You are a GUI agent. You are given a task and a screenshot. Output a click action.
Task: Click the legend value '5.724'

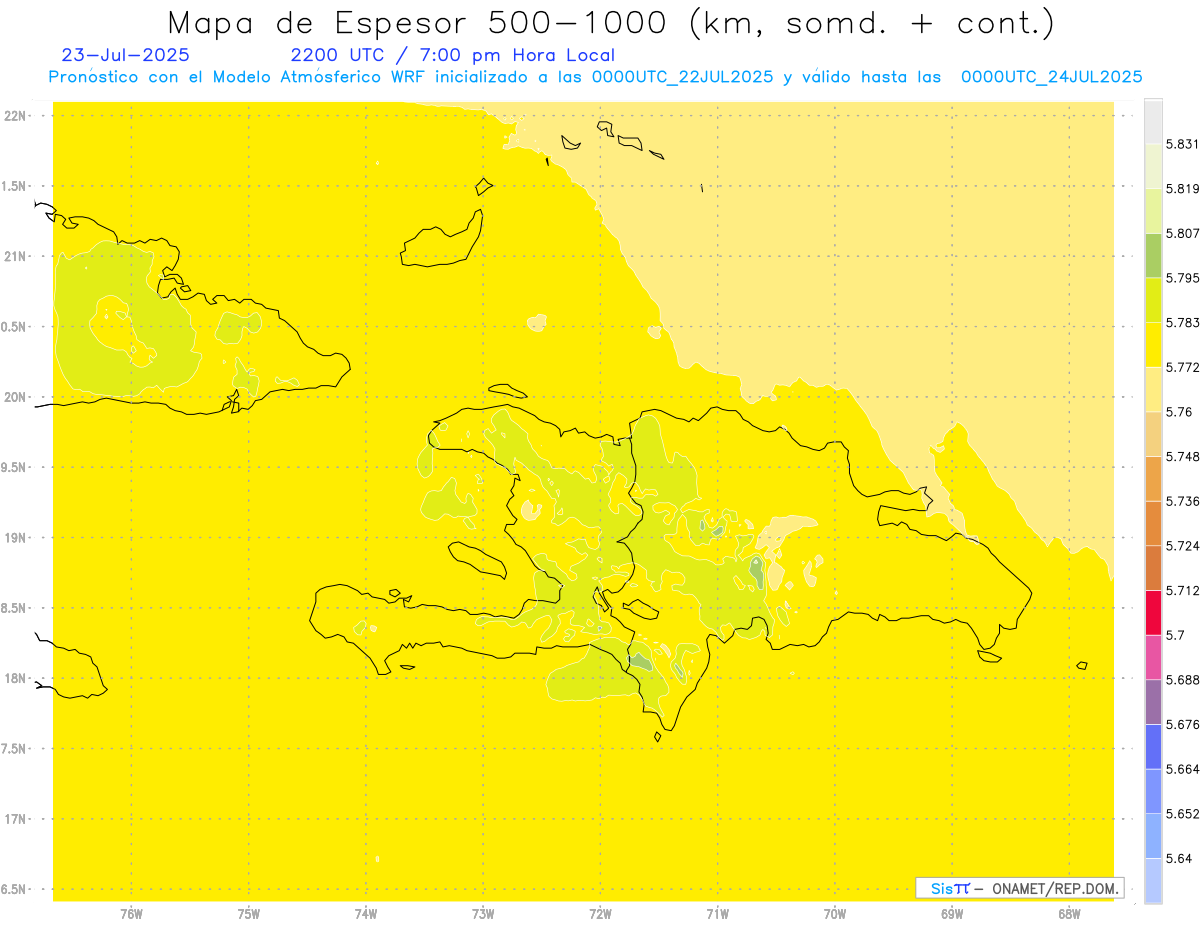(1183, 546)
